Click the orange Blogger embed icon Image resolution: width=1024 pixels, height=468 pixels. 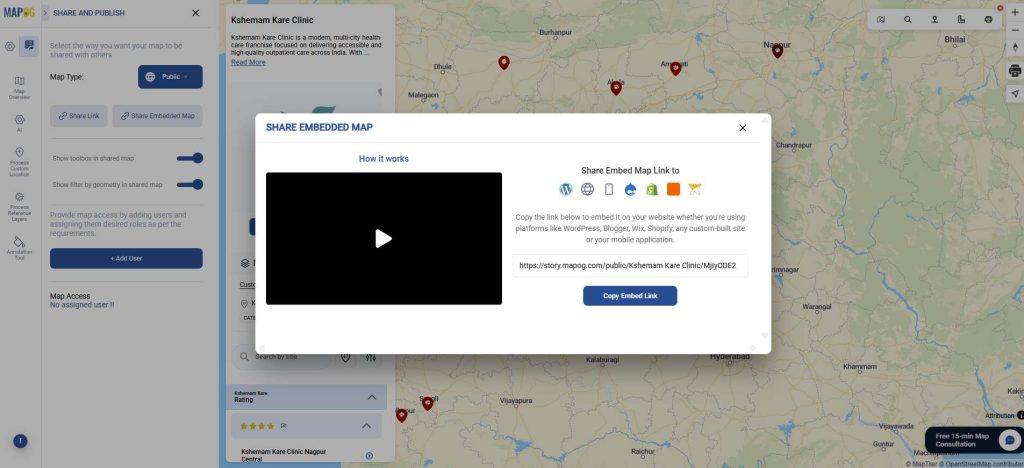tap(673, 189)
